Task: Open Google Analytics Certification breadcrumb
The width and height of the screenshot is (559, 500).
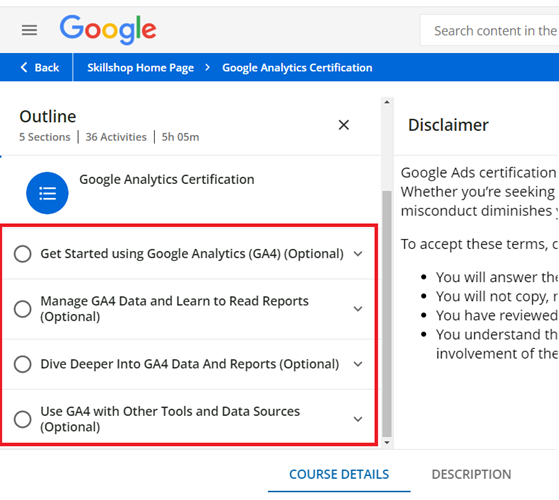Action: pyautogui.click(x=297, y=67)
